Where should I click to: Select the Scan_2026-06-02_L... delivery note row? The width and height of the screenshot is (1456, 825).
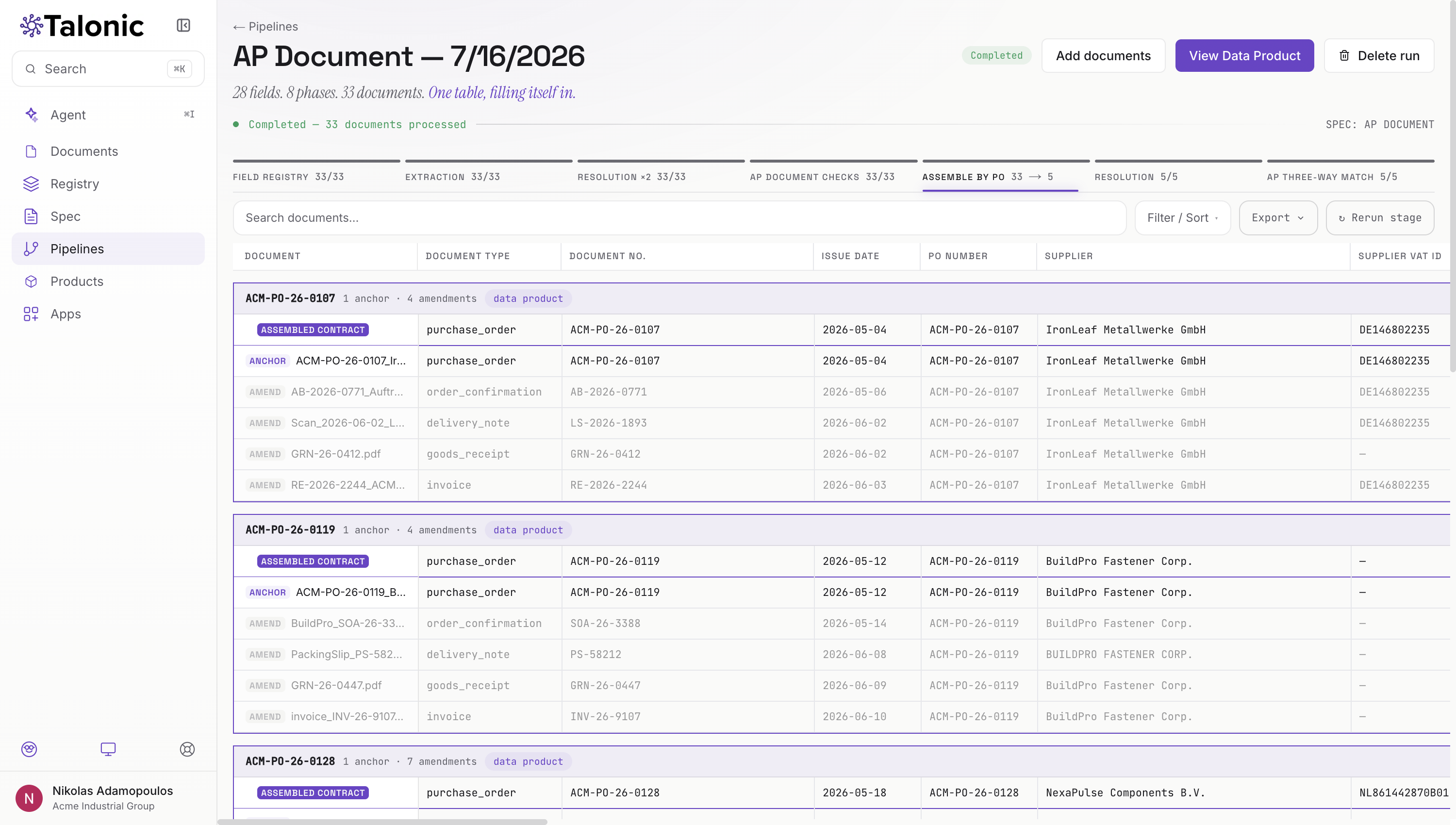841,423
